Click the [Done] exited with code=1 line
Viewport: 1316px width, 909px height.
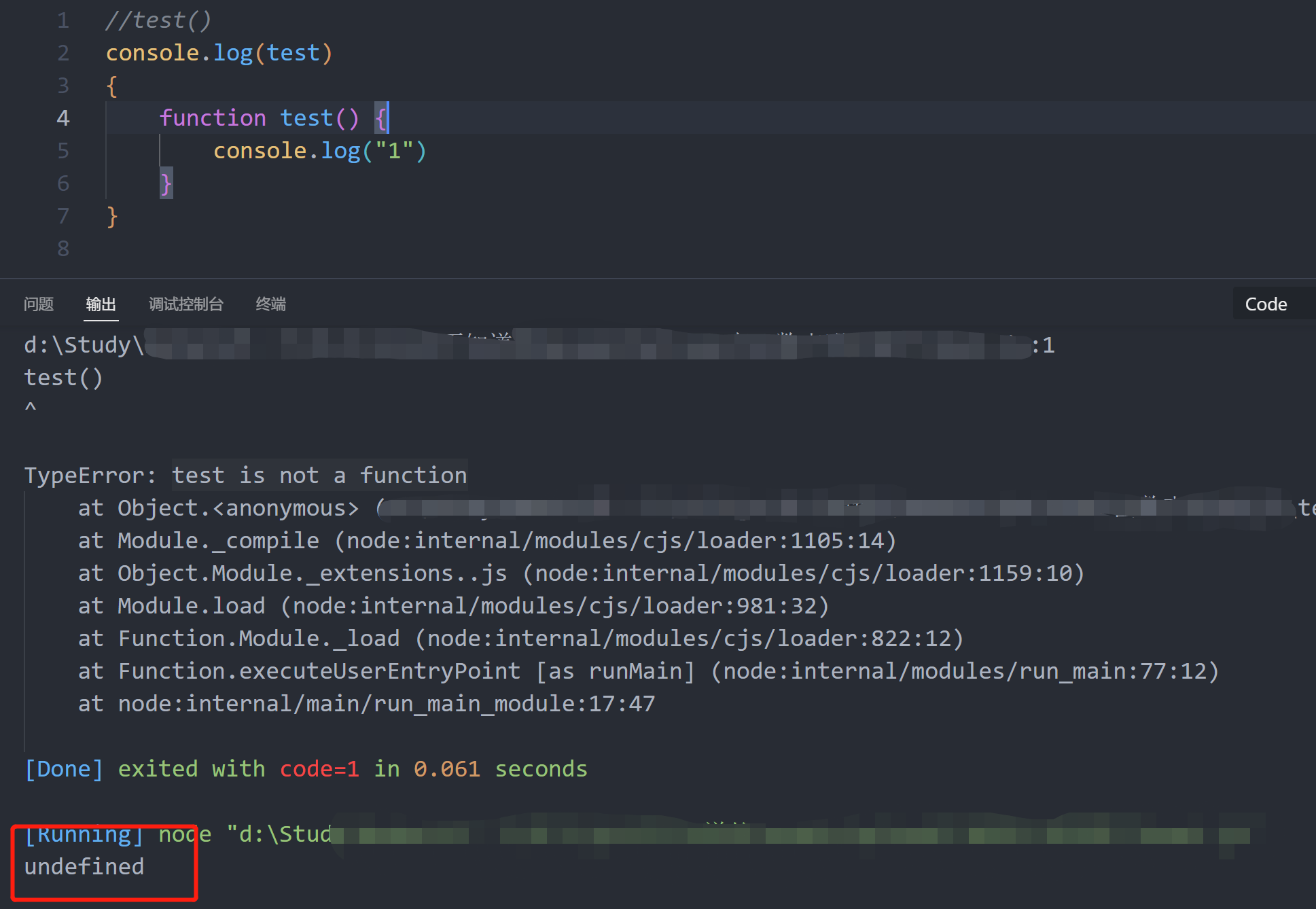306,768
